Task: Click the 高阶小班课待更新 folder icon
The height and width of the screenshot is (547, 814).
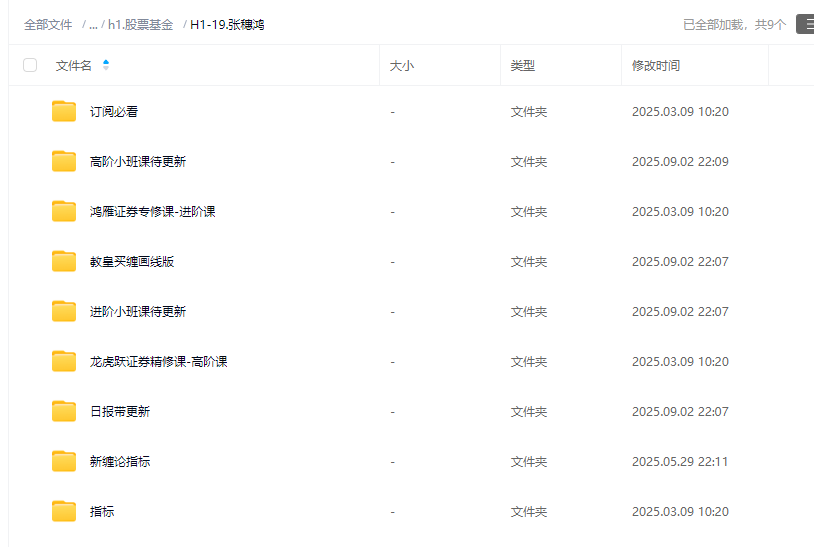Action: pyautogui.click(x=64, y=162)
